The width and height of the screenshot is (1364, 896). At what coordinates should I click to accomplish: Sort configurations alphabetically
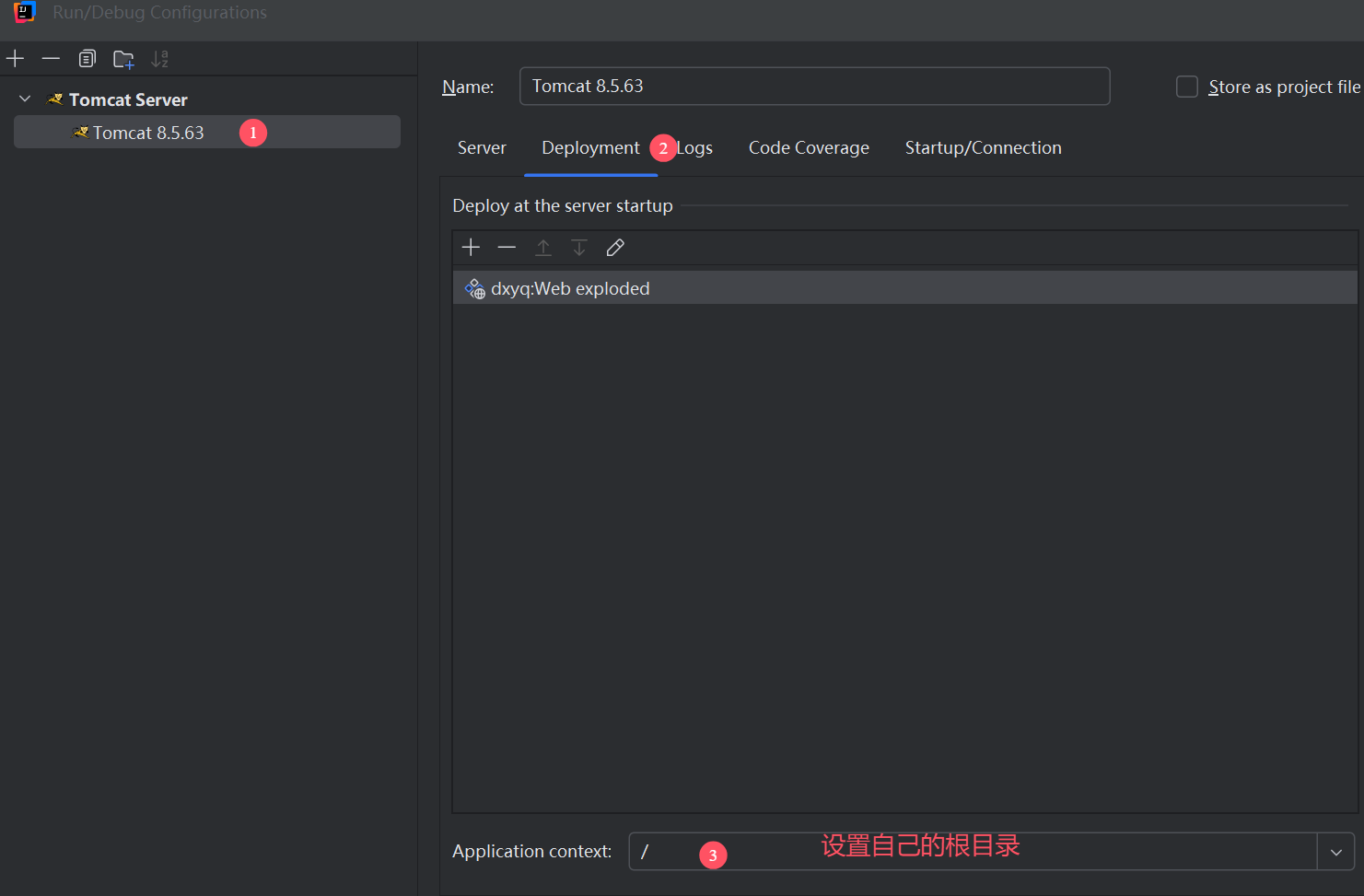click(x=159, y=59)
